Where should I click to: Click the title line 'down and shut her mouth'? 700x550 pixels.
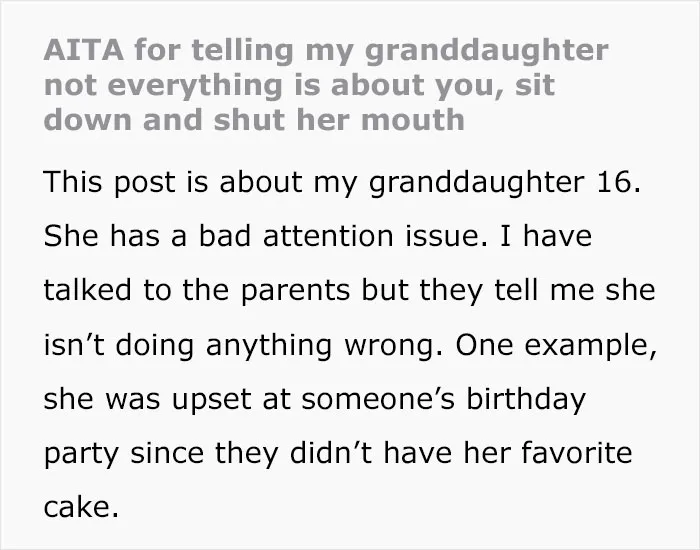click(254, 120)
